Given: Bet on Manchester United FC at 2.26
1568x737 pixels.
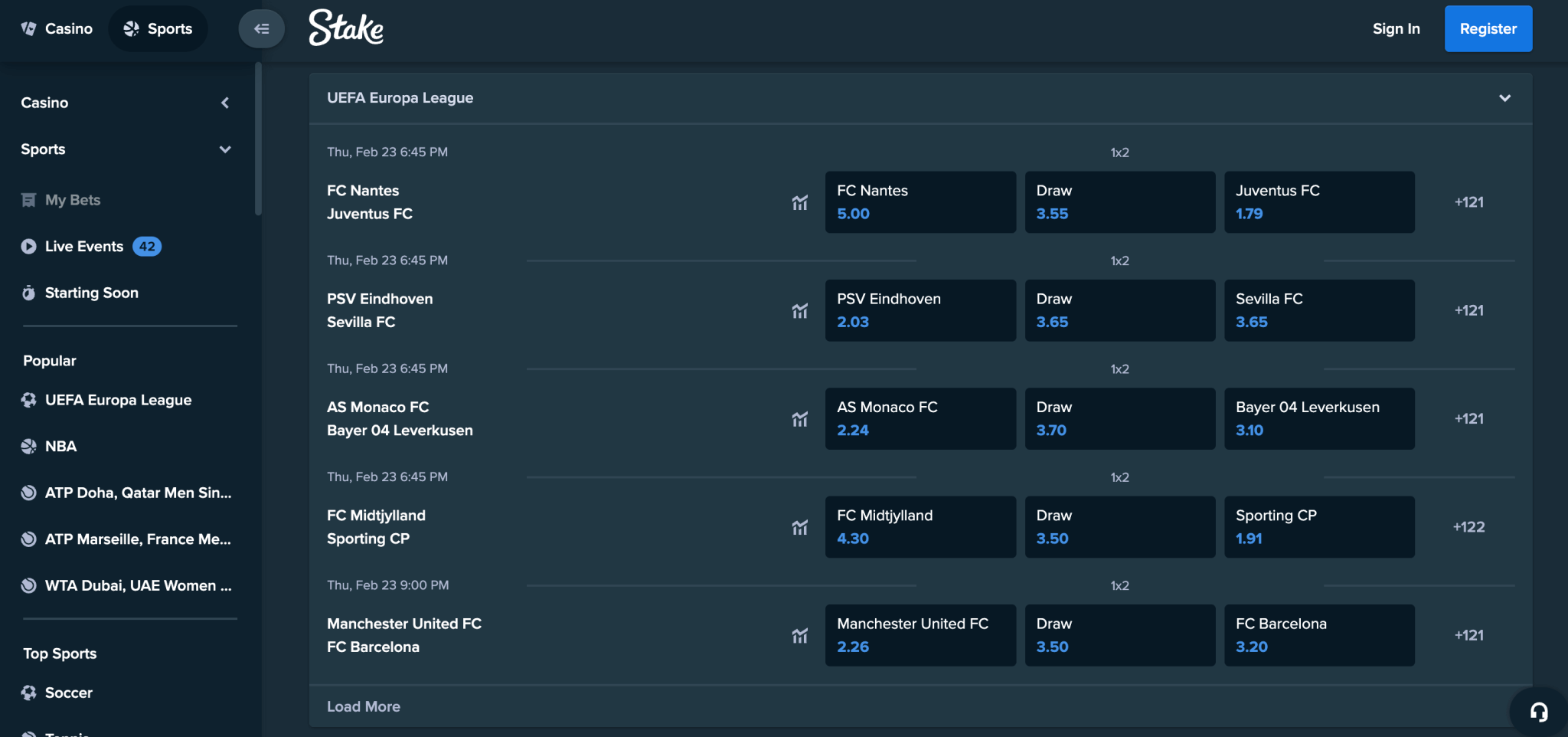Looking at the screenshot, I should pos(920,635).
